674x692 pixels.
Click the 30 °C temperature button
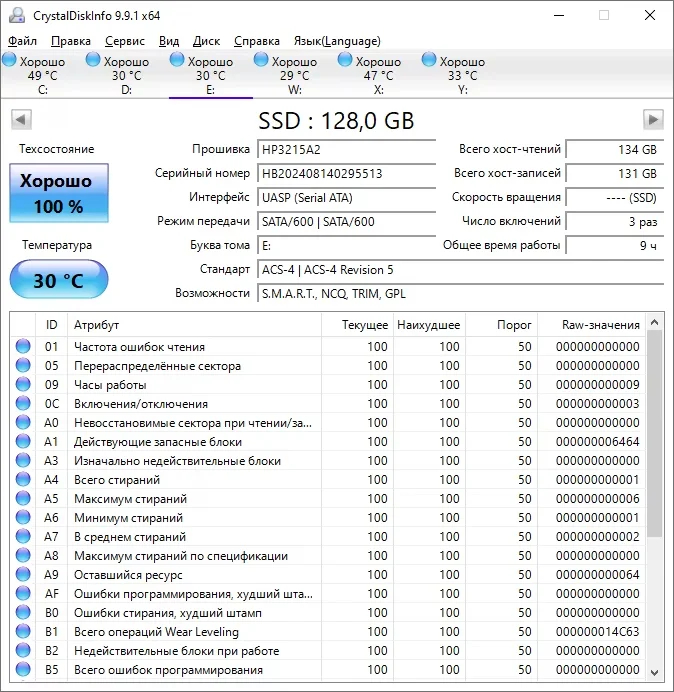(59, 279)
